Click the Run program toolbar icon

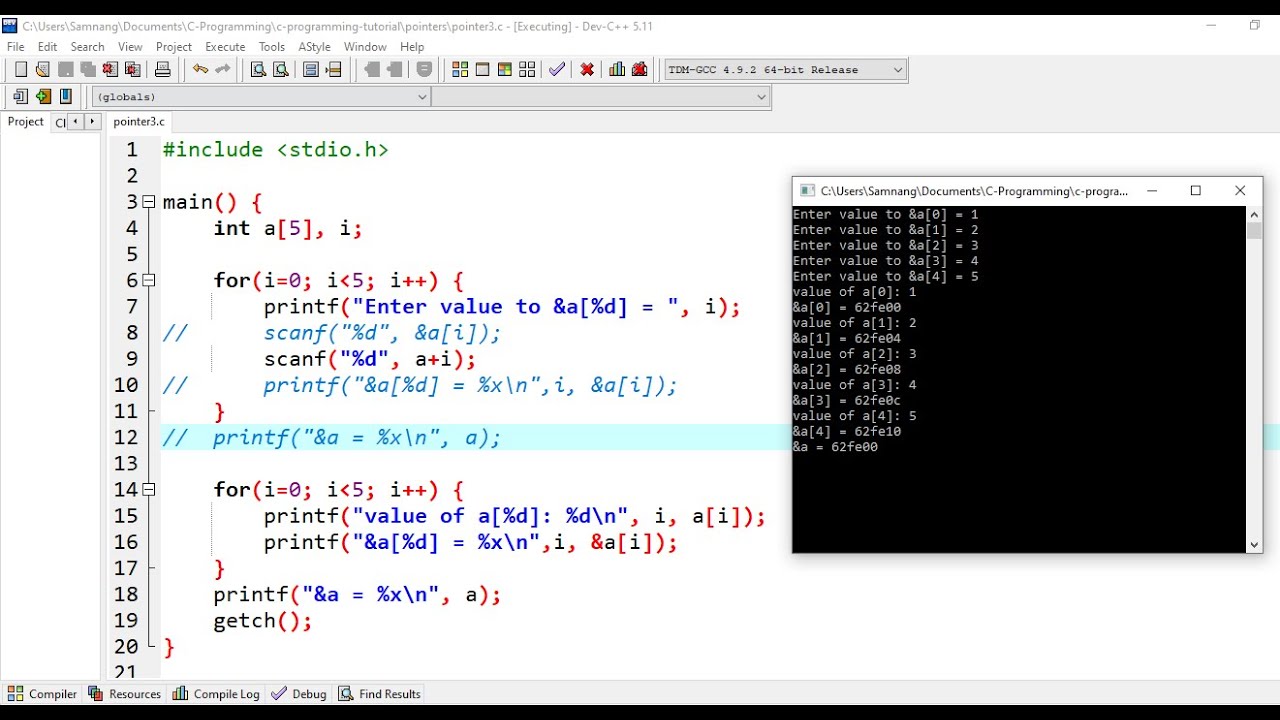coord(482,69)
